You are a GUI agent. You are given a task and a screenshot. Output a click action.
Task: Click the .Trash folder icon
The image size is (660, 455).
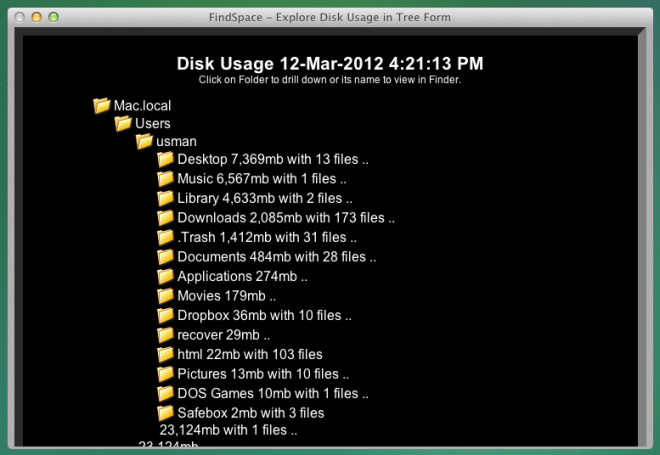click(165, 237)
